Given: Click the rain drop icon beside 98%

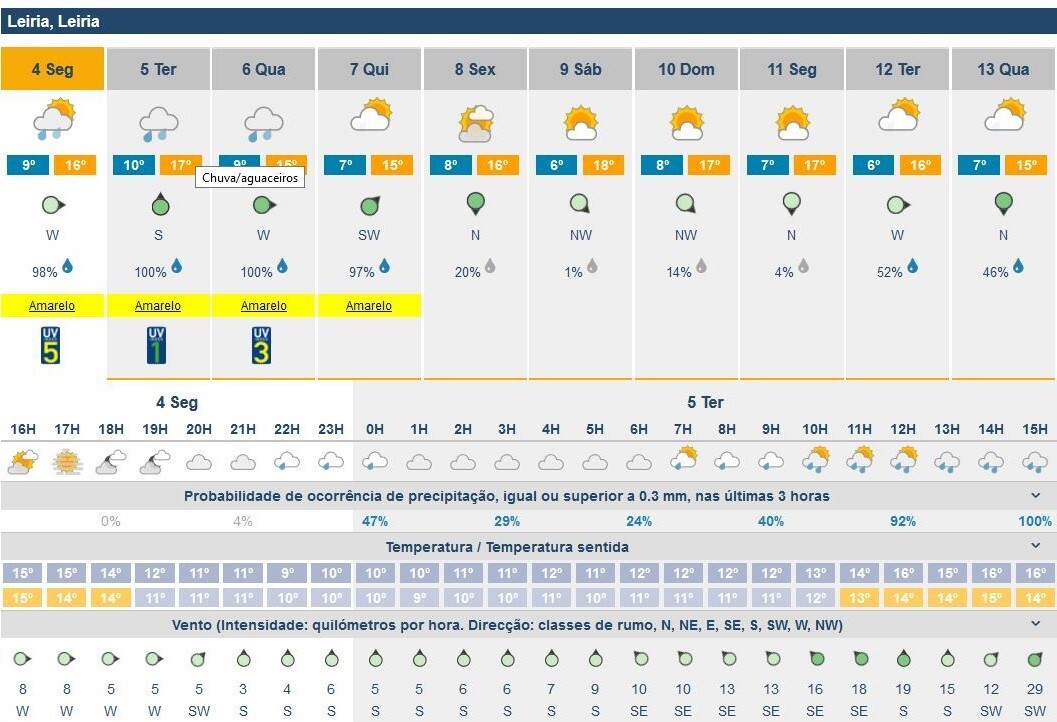Looking at the screenshot, I should [x=68, y=266].
